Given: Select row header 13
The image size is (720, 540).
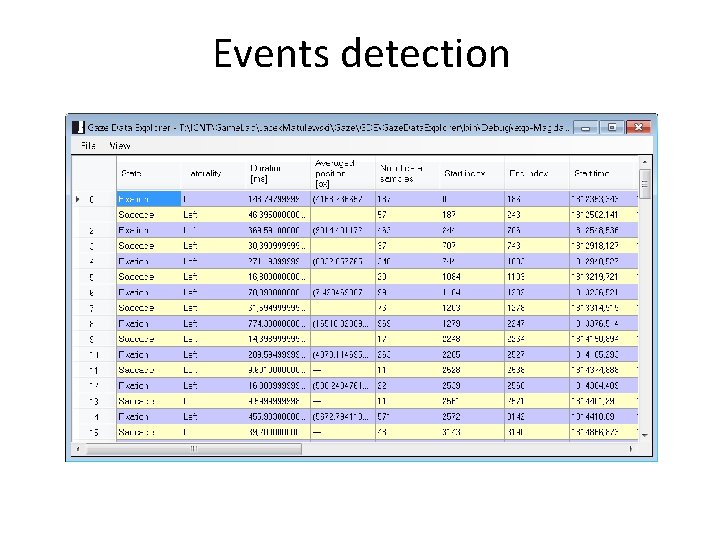Looking at the screenshot, I should coord(94,401).
